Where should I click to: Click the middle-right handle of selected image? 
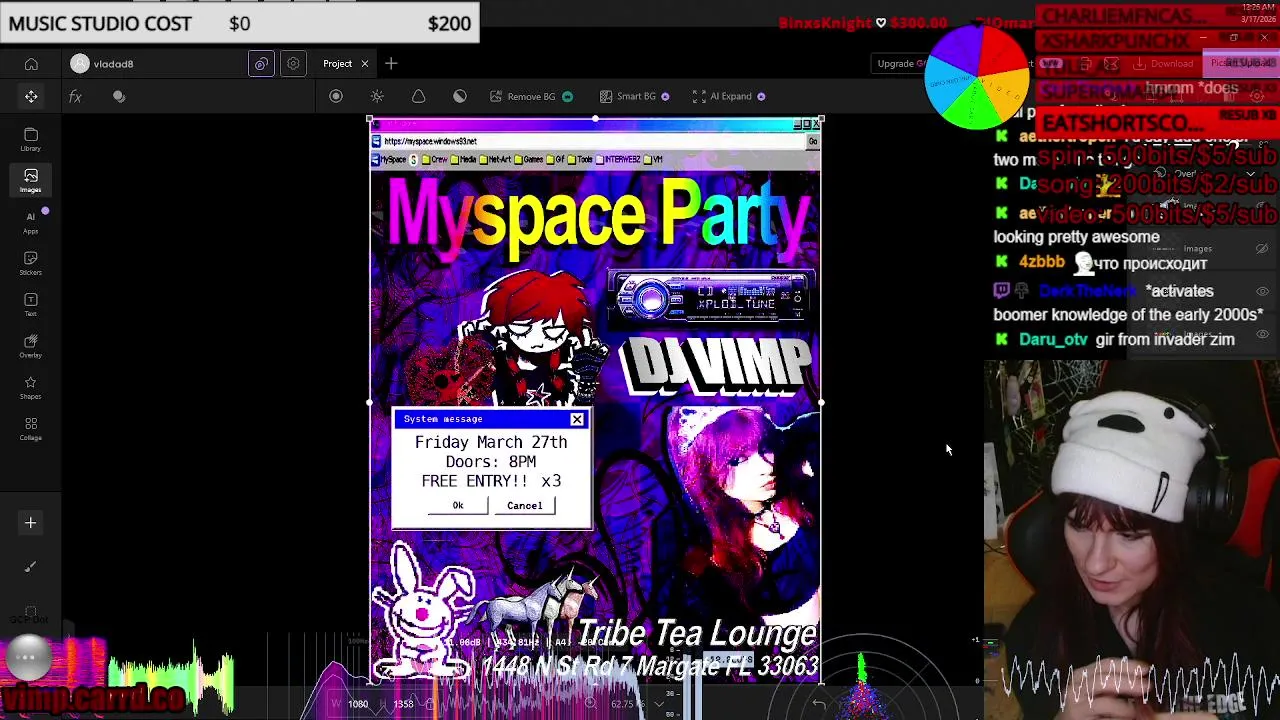[821, 402]
